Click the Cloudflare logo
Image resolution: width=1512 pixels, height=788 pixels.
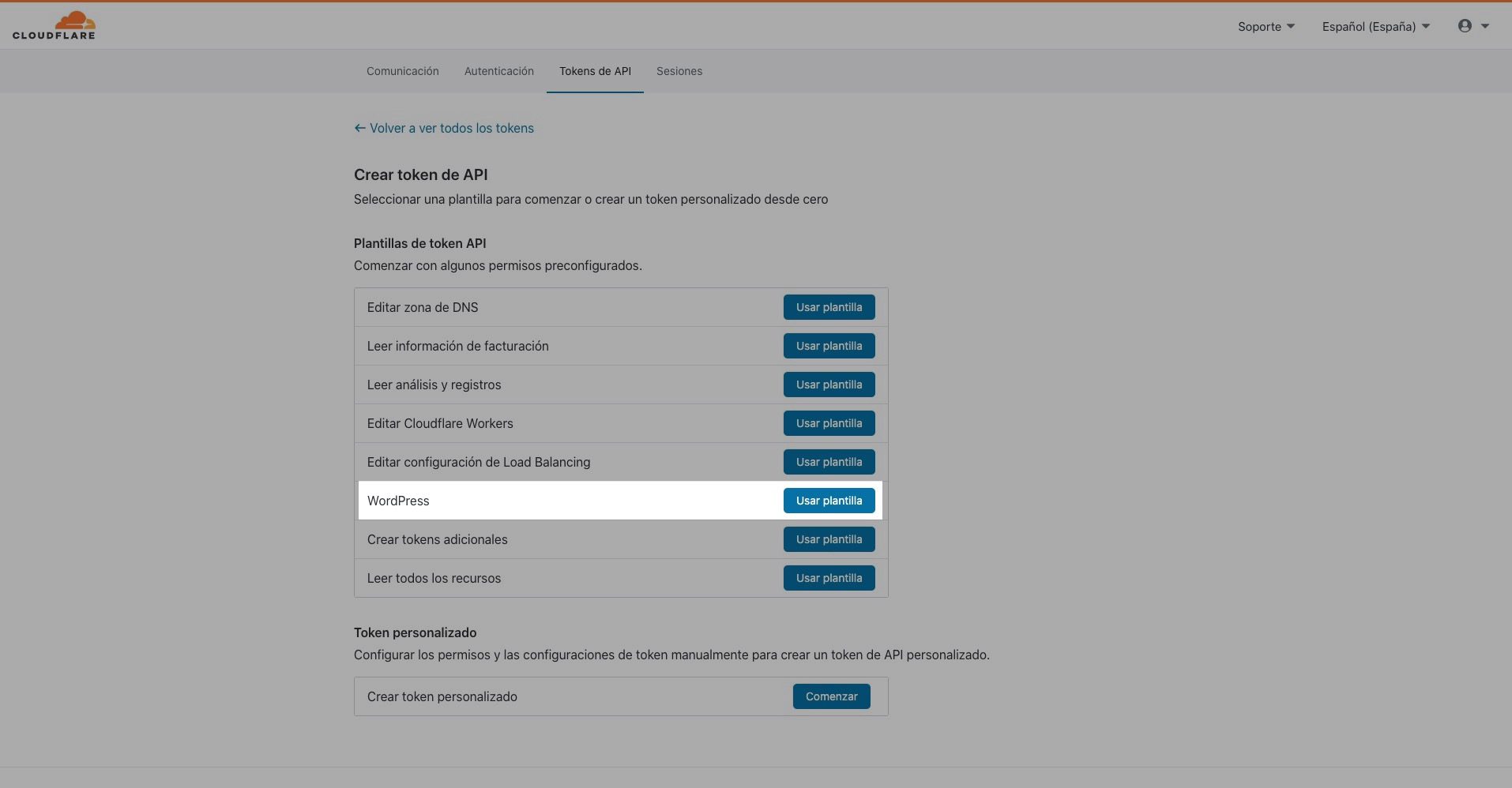click(x=54, y=25)
